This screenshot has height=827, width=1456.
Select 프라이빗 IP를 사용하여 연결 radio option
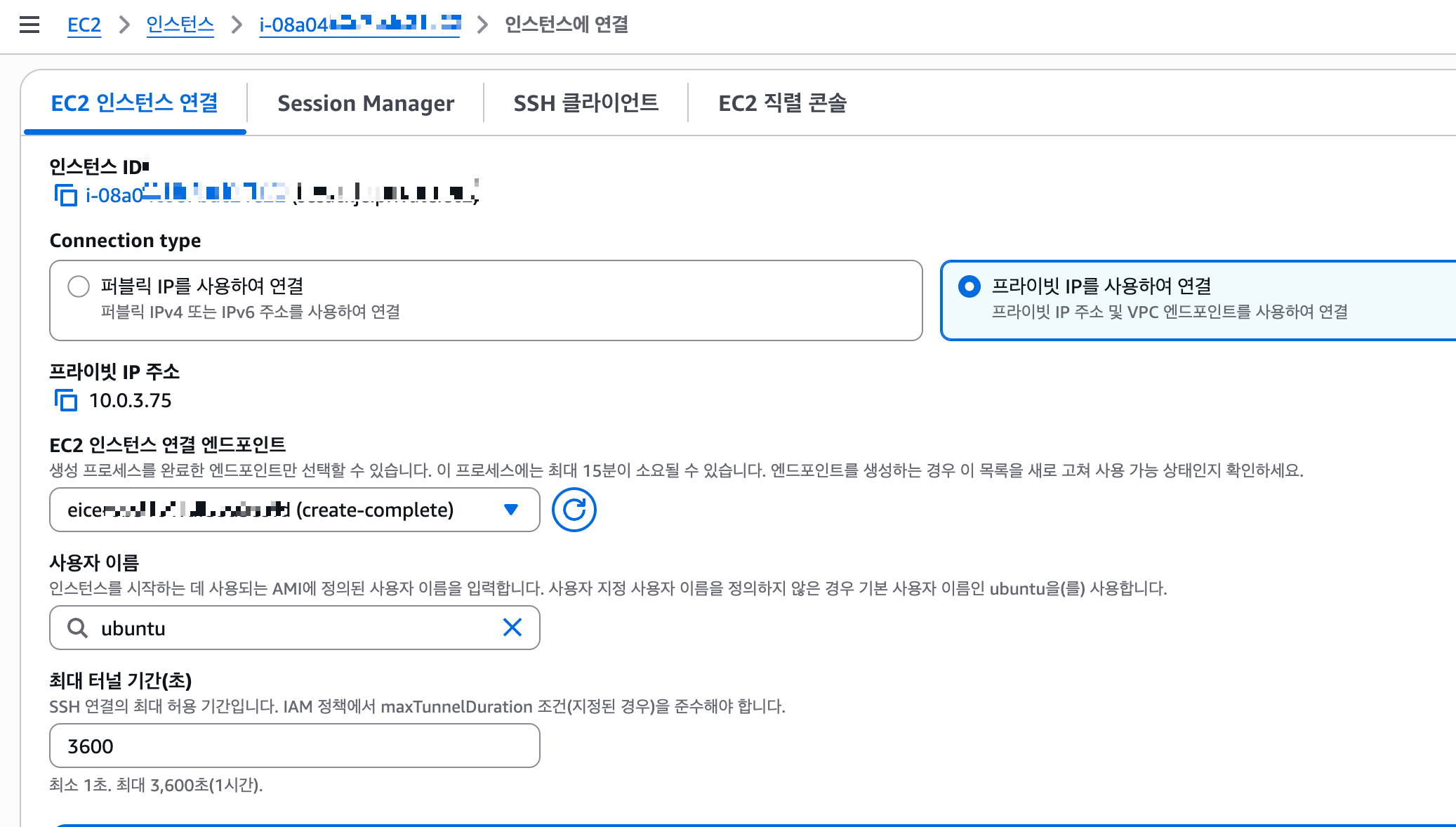click(x=969, y=286)
